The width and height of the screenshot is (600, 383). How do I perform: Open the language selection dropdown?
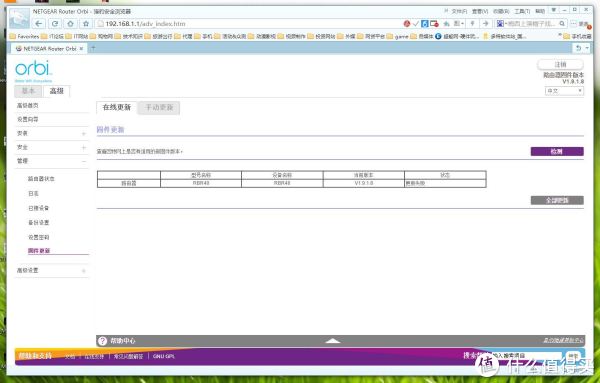pyautogui.click(x=564, y=91)
